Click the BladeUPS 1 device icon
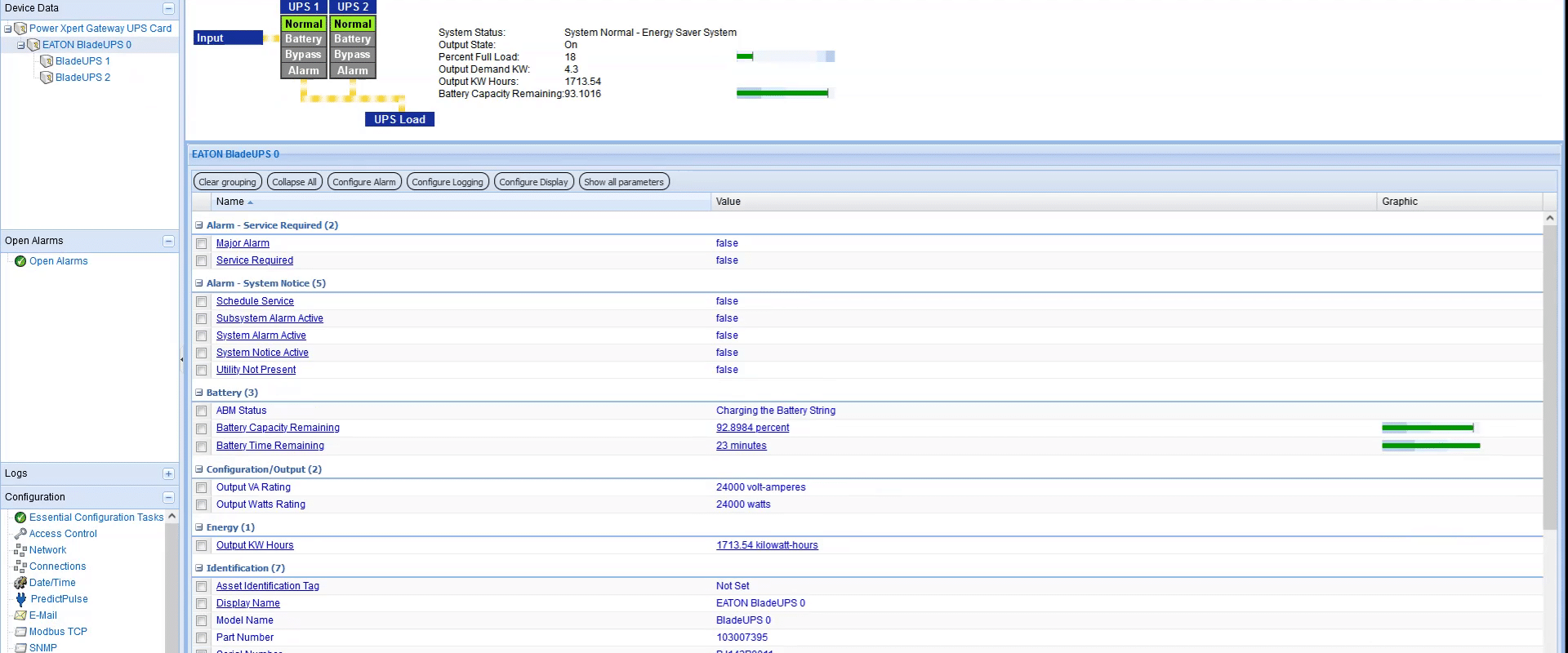Screen dimensions: 1568x653 (x=47, y=61)
